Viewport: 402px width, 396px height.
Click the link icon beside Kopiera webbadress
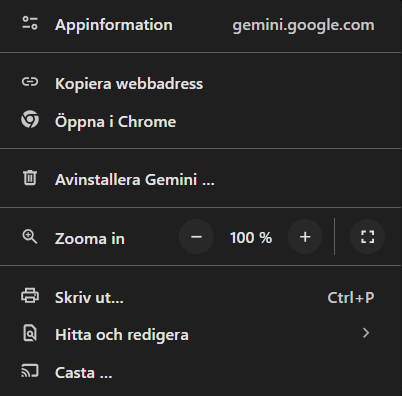pyautogui.click(x=30, y=82)
